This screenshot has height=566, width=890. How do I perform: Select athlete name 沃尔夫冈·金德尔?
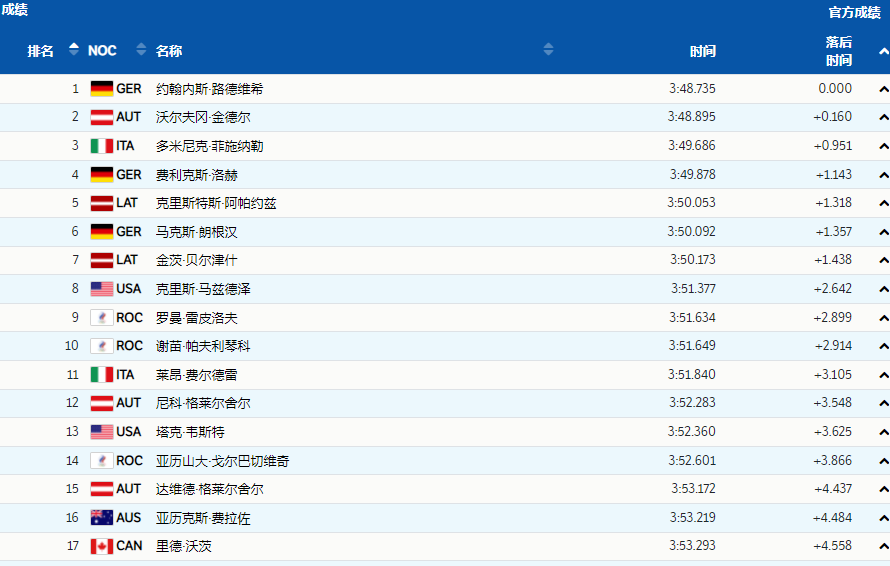pyautogui.click(x=203, y=118)
